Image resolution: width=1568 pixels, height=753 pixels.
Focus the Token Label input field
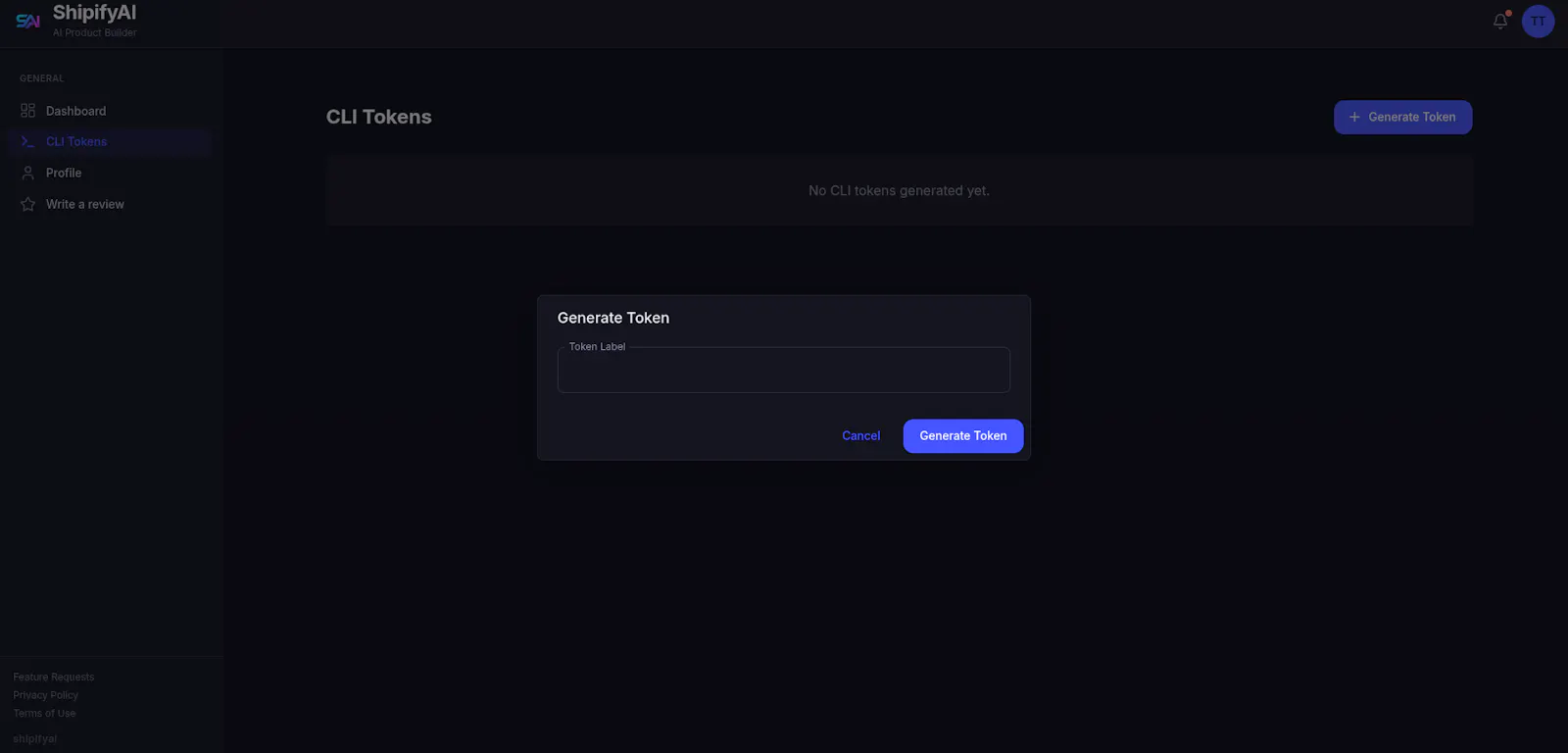[x=784, y=370]
